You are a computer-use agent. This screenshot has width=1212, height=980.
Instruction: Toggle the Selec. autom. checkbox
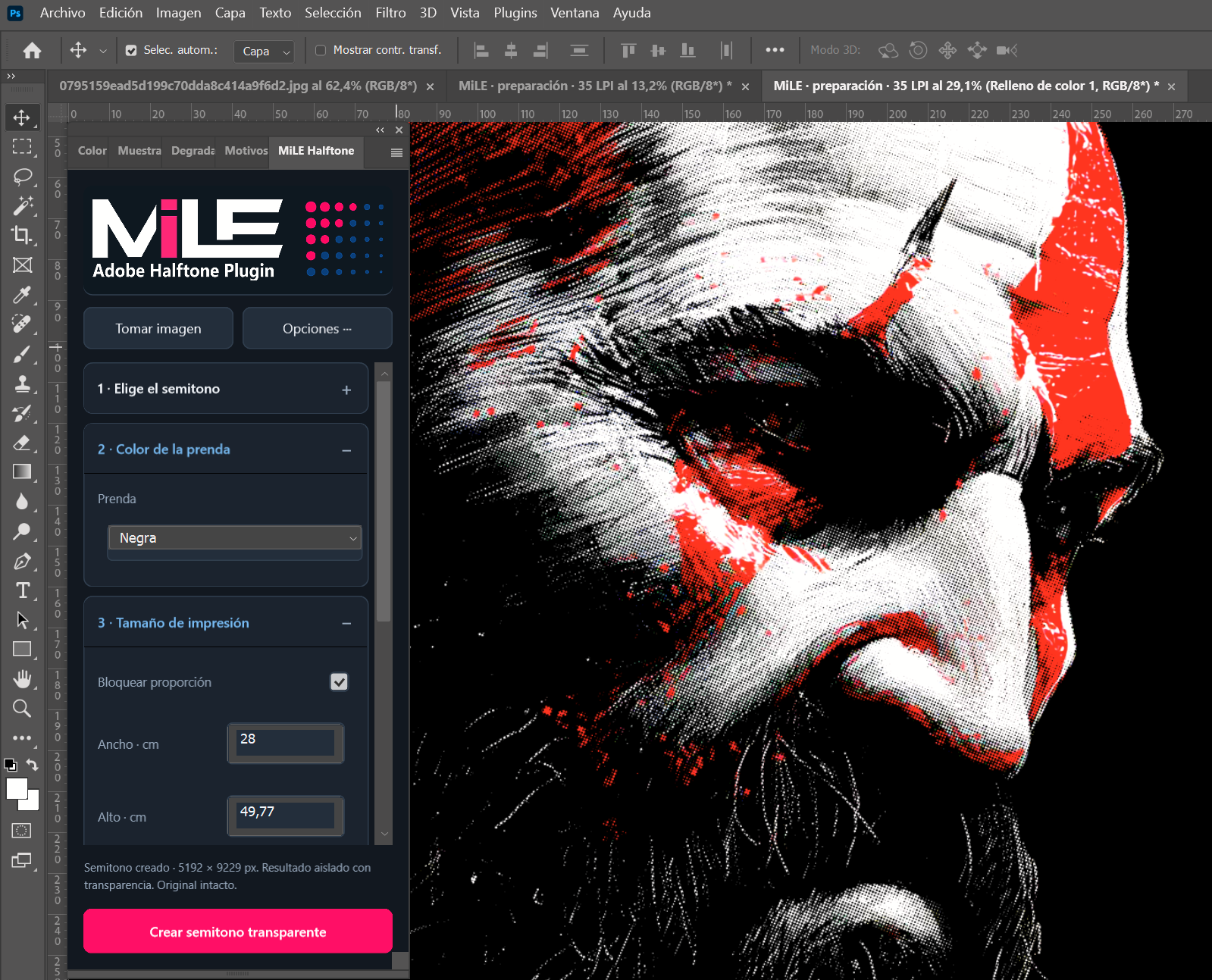(131, 50)
